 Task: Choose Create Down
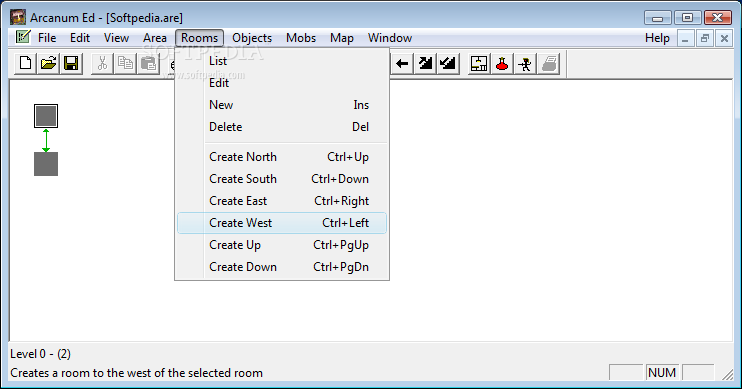[x=282, y=267]
